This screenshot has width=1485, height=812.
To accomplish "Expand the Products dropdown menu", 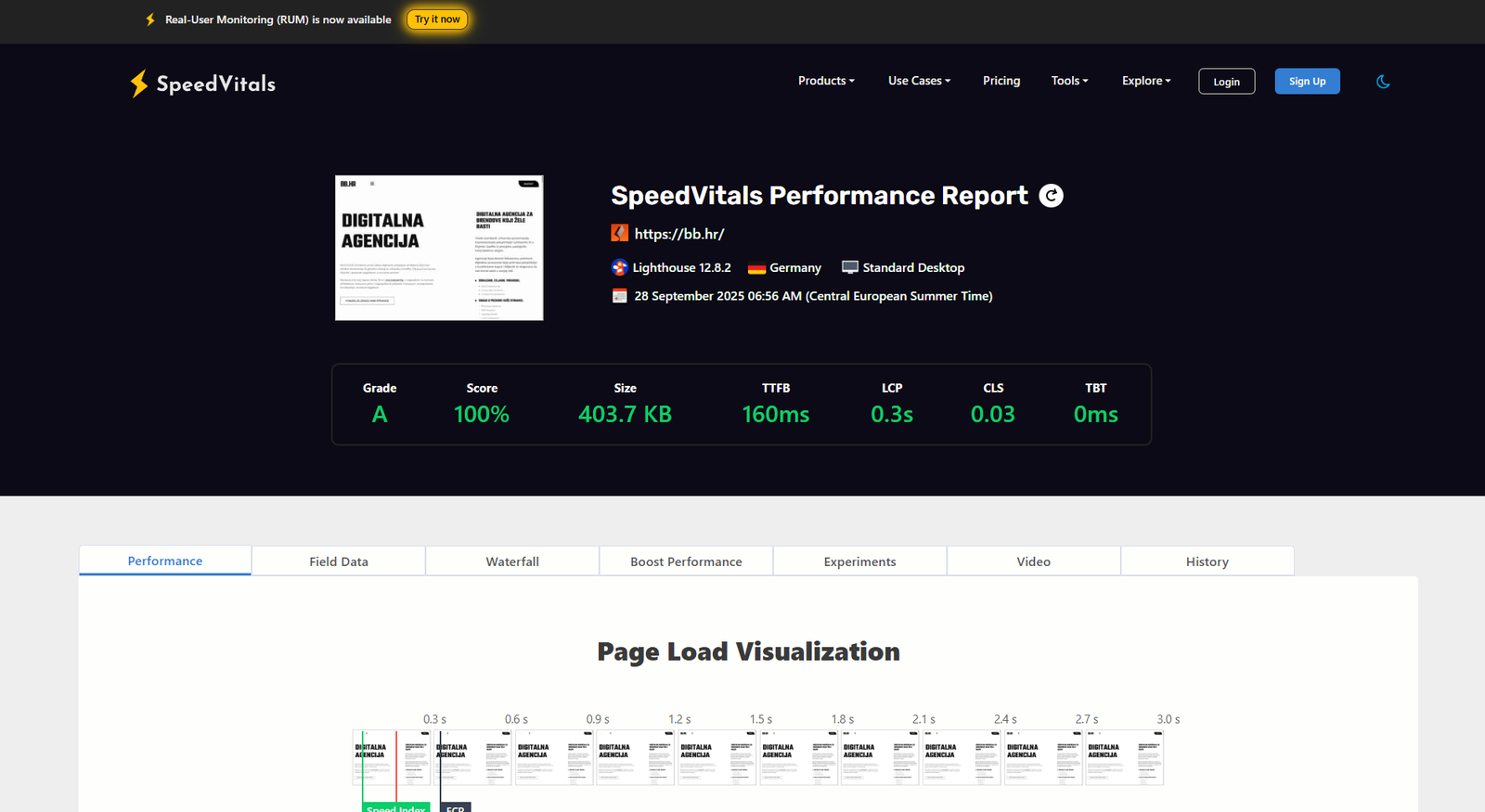I will 826,81.
